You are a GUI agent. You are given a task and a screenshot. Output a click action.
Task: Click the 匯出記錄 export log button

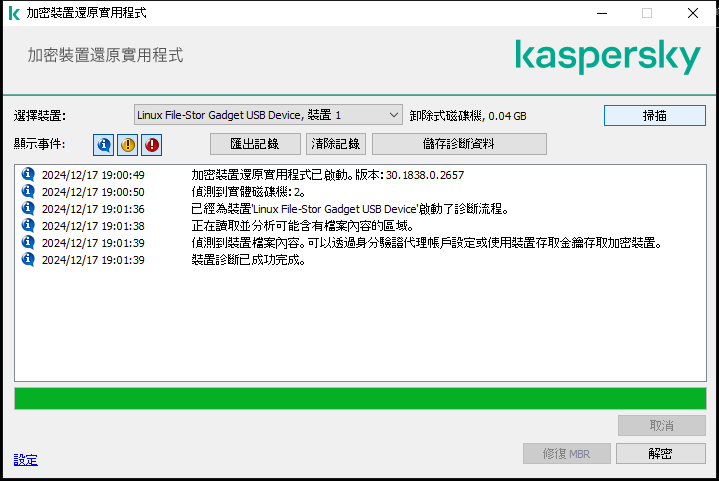pos(255,144)
